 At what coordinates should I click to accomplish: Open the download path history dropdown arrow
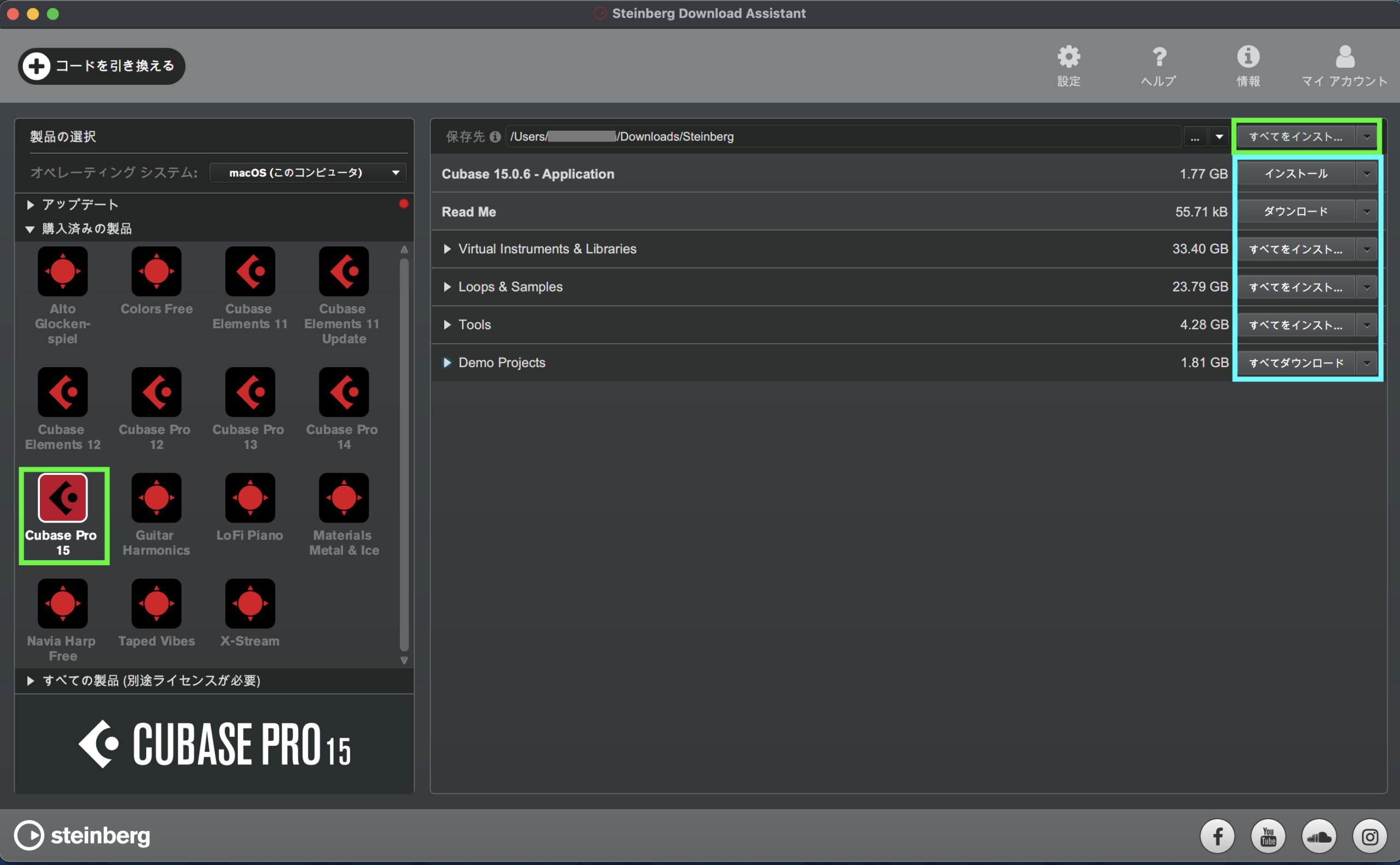pos(1219,137)
